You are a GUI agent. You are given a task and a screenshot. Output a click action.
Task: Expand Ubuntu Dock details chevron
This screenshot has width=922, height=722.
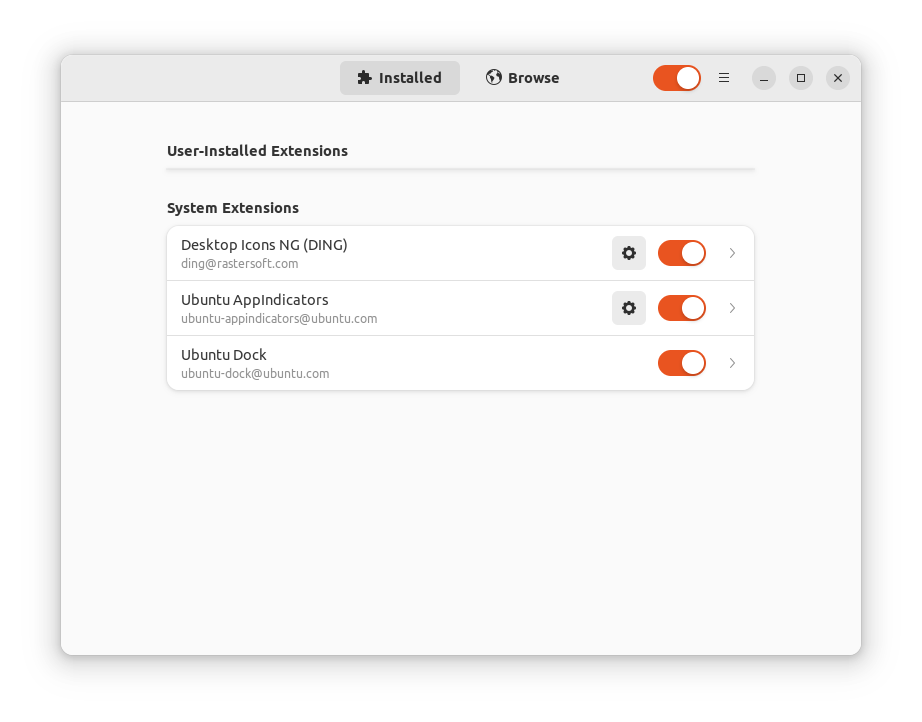(x=732, y=363)
